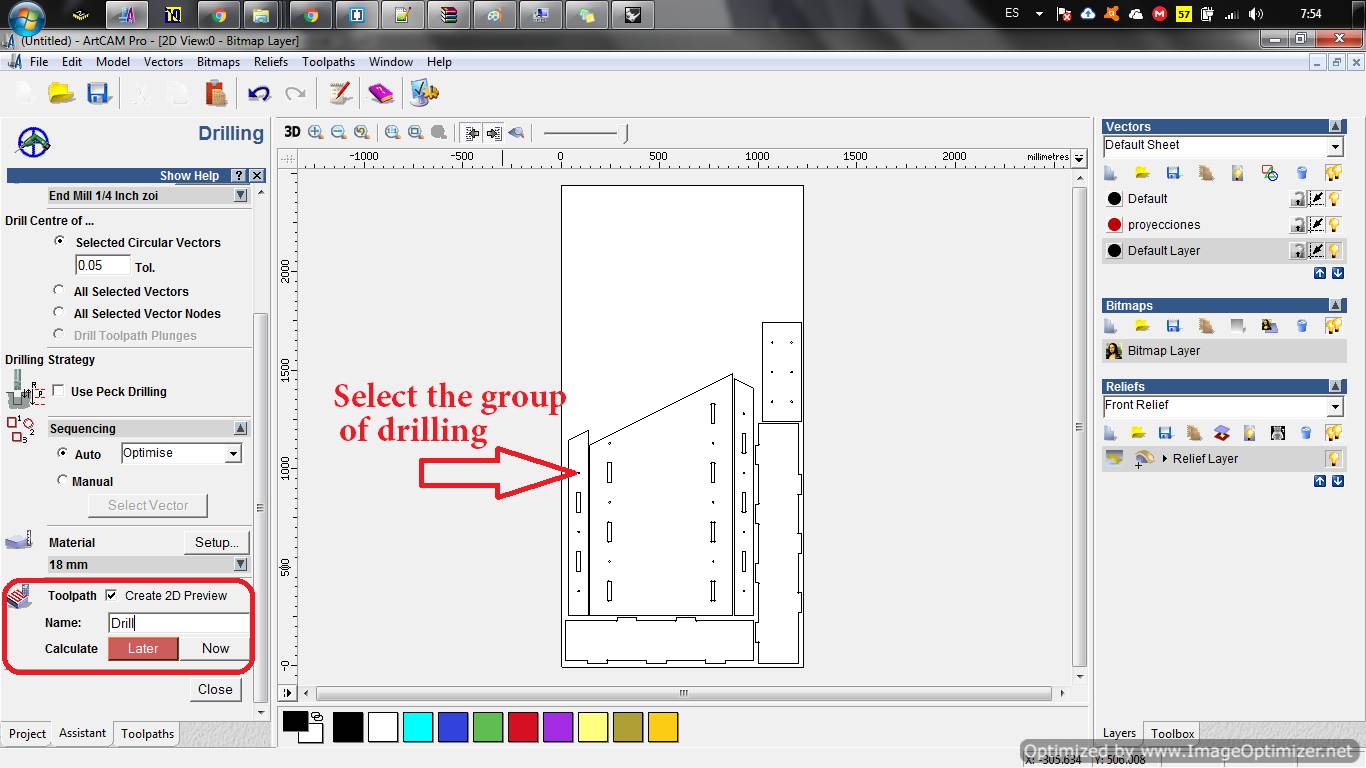Viewport: 1366px width, 768px height.
Task: Open the Reliefs menu
Action: click(x=270, y=62)
